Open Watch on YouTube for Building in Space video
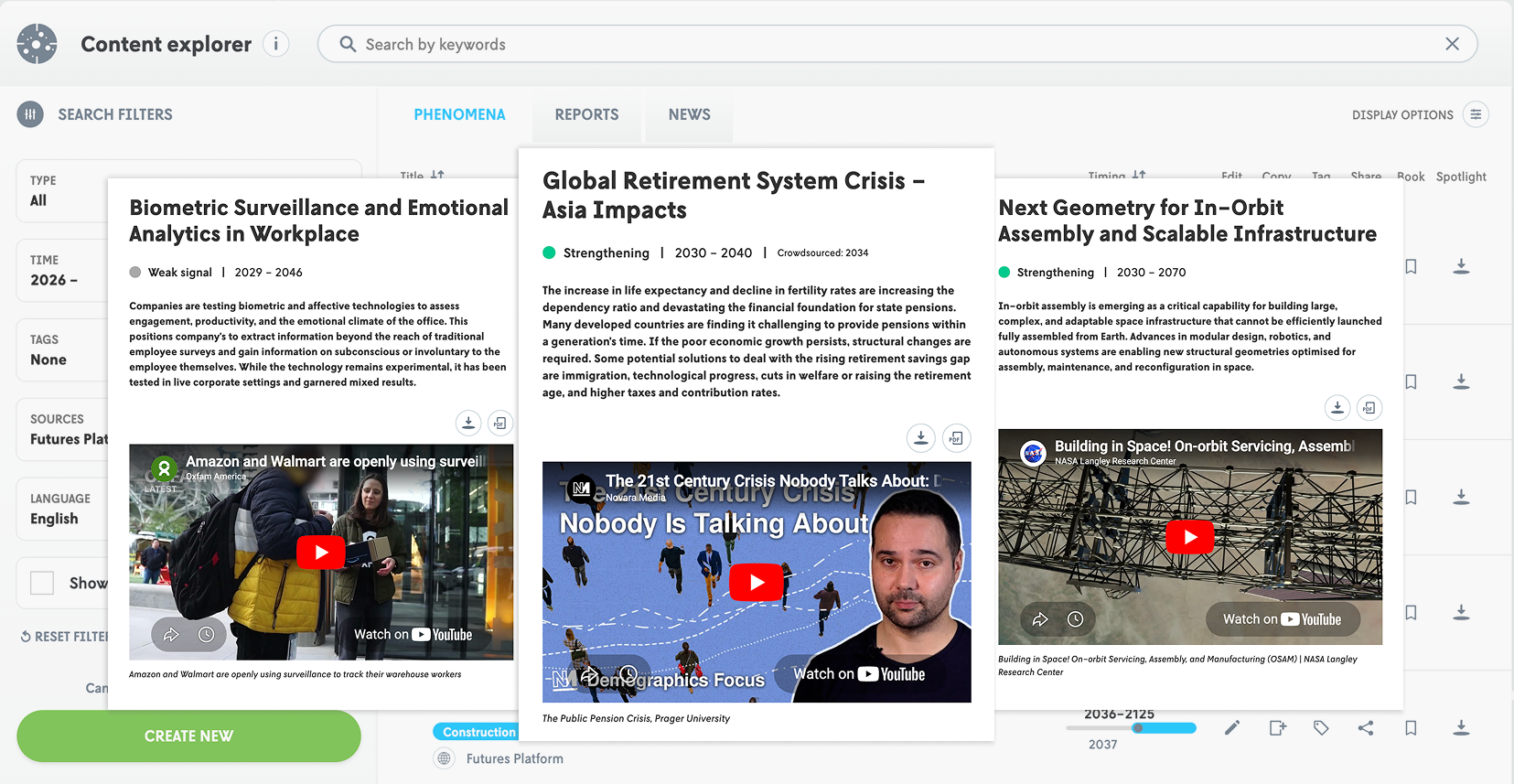 1283,619
